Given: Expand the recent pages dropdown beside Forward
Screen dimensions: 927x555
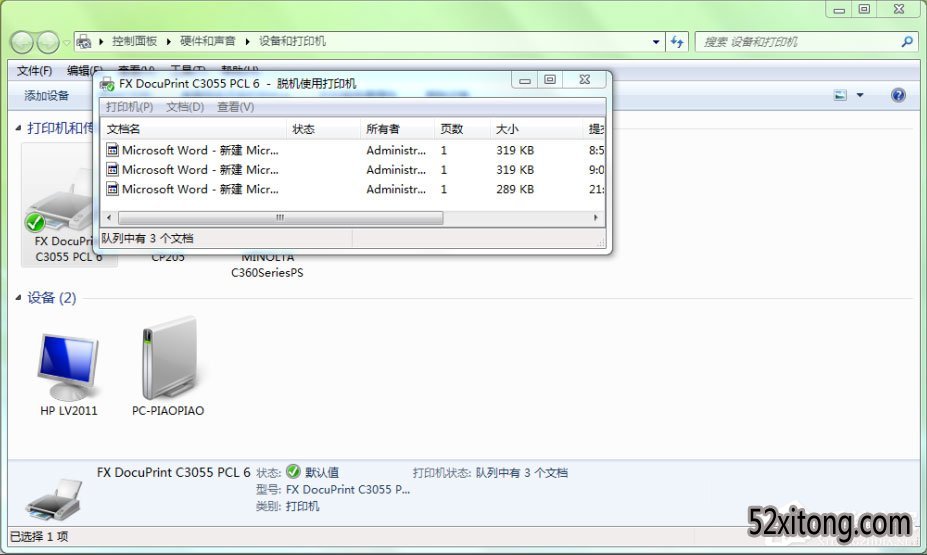Looking at the screenshot, I should click(66, 43).
